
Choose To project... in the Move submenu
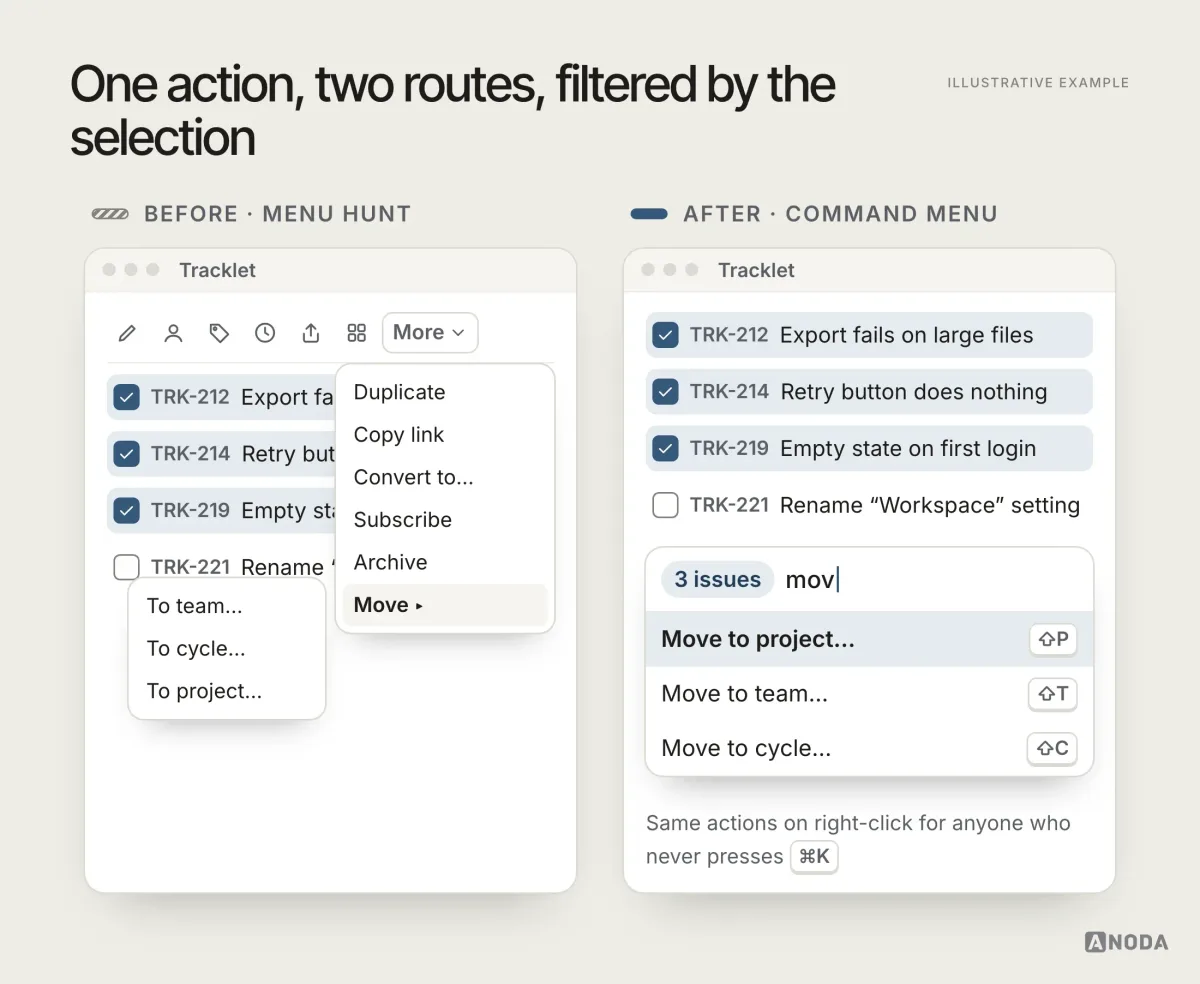(x=227, y=691)
